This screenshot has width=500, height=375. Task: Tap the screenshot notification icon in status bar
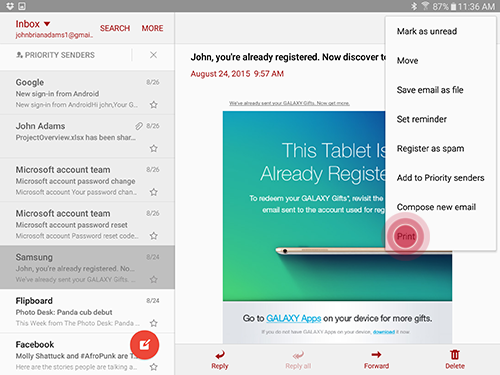[x=22, y=6]
